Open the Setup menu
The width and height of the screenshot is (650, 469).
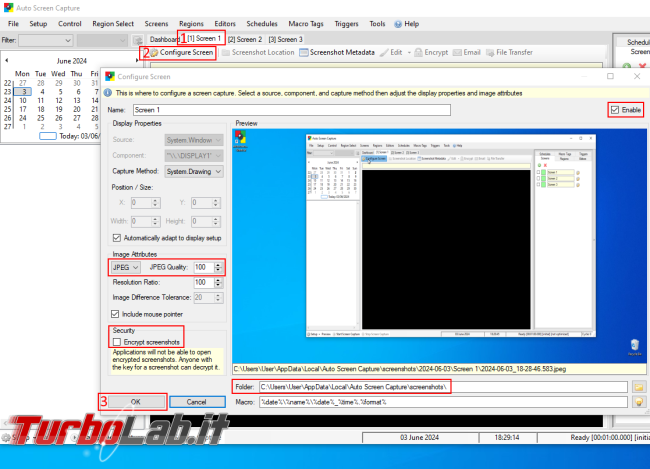(38, 24)
